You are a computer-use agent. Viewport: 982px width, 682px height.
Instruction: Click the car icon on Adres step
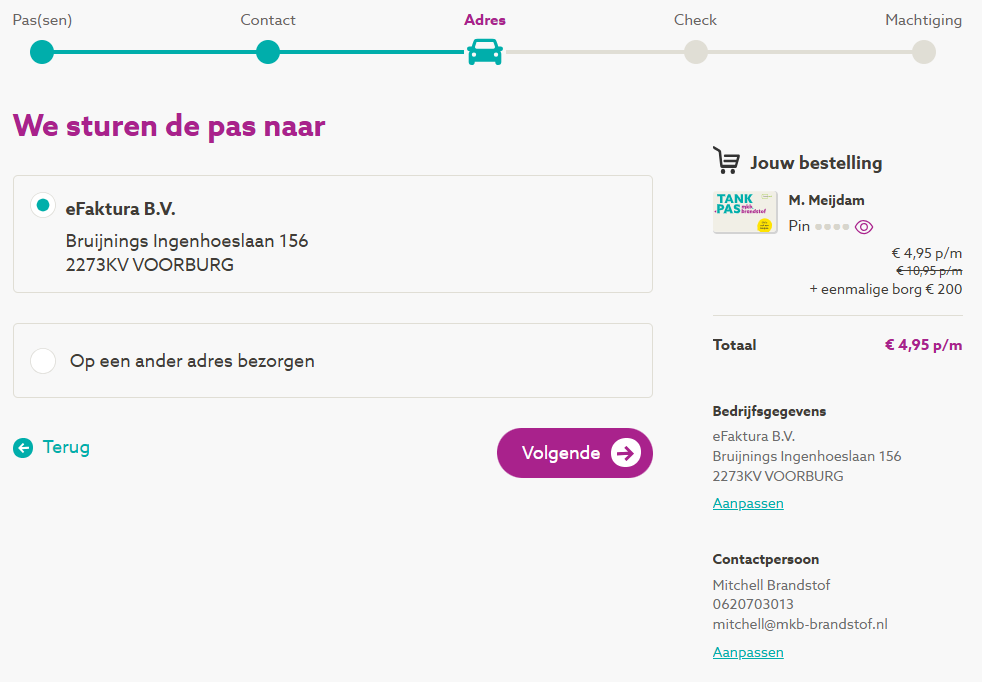coord(485,52)
